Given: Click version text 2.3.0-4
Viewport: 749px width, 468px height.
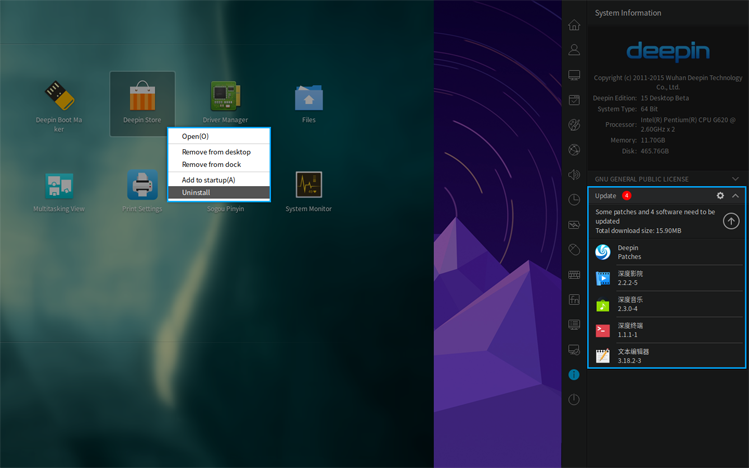Looking at the screenshot, I should (627, 308).
